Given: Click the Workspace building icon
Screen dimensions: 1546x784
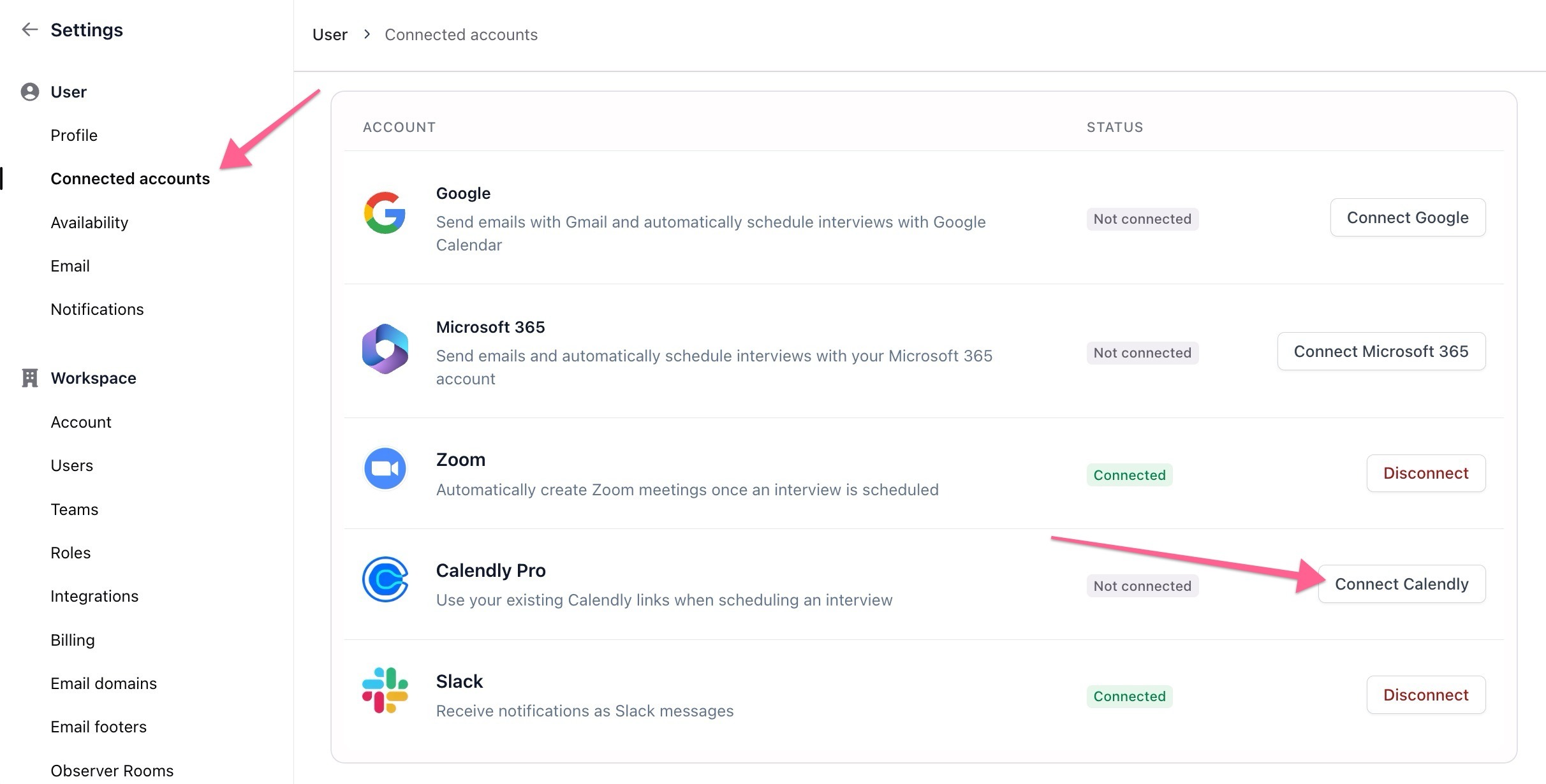Looking at the screenshot, I should (x=30, y=378).
